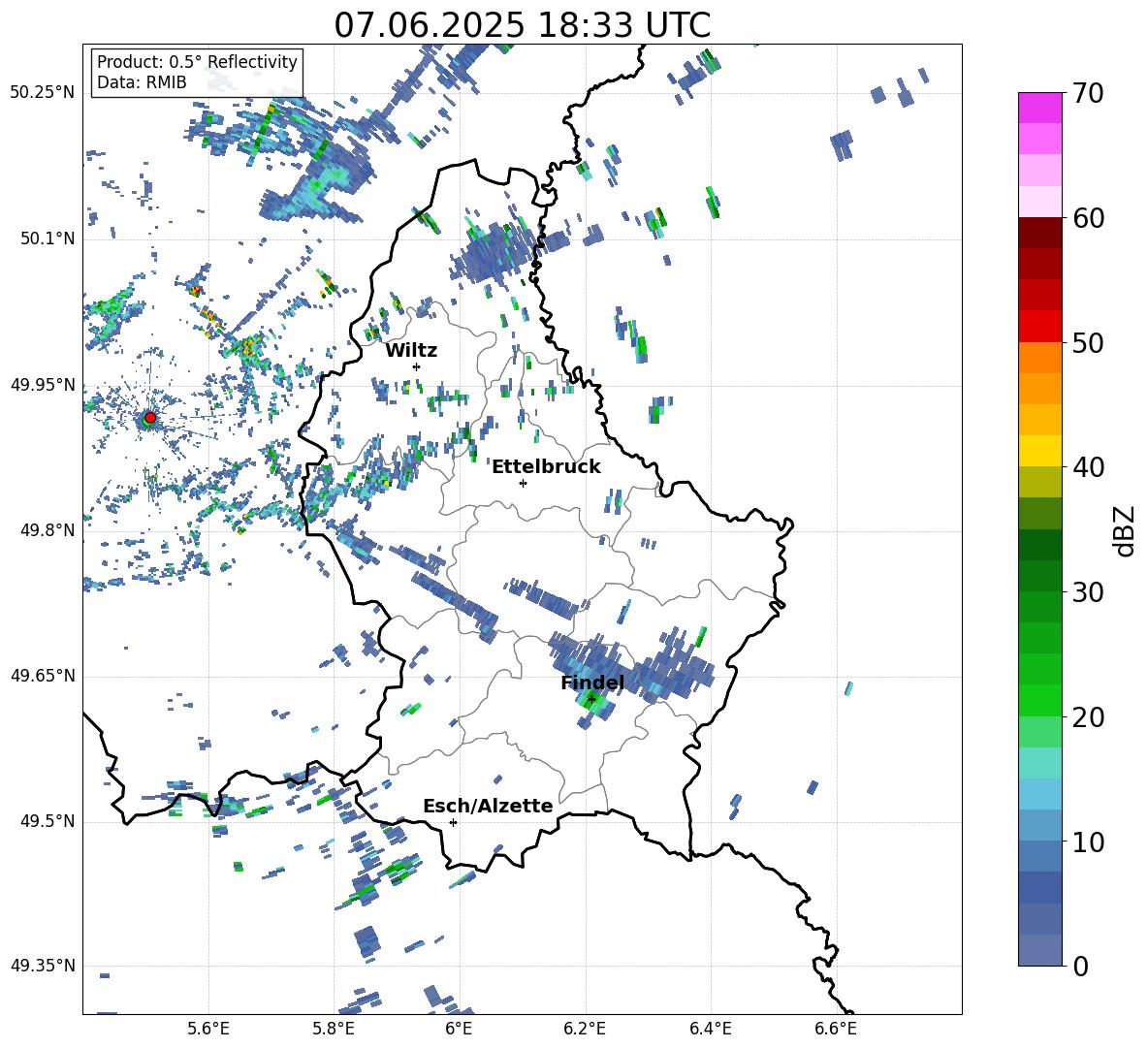This screenshot has width=1148, height=1048.
Task: Click the Ettelbruck city label
Action: 546,466
